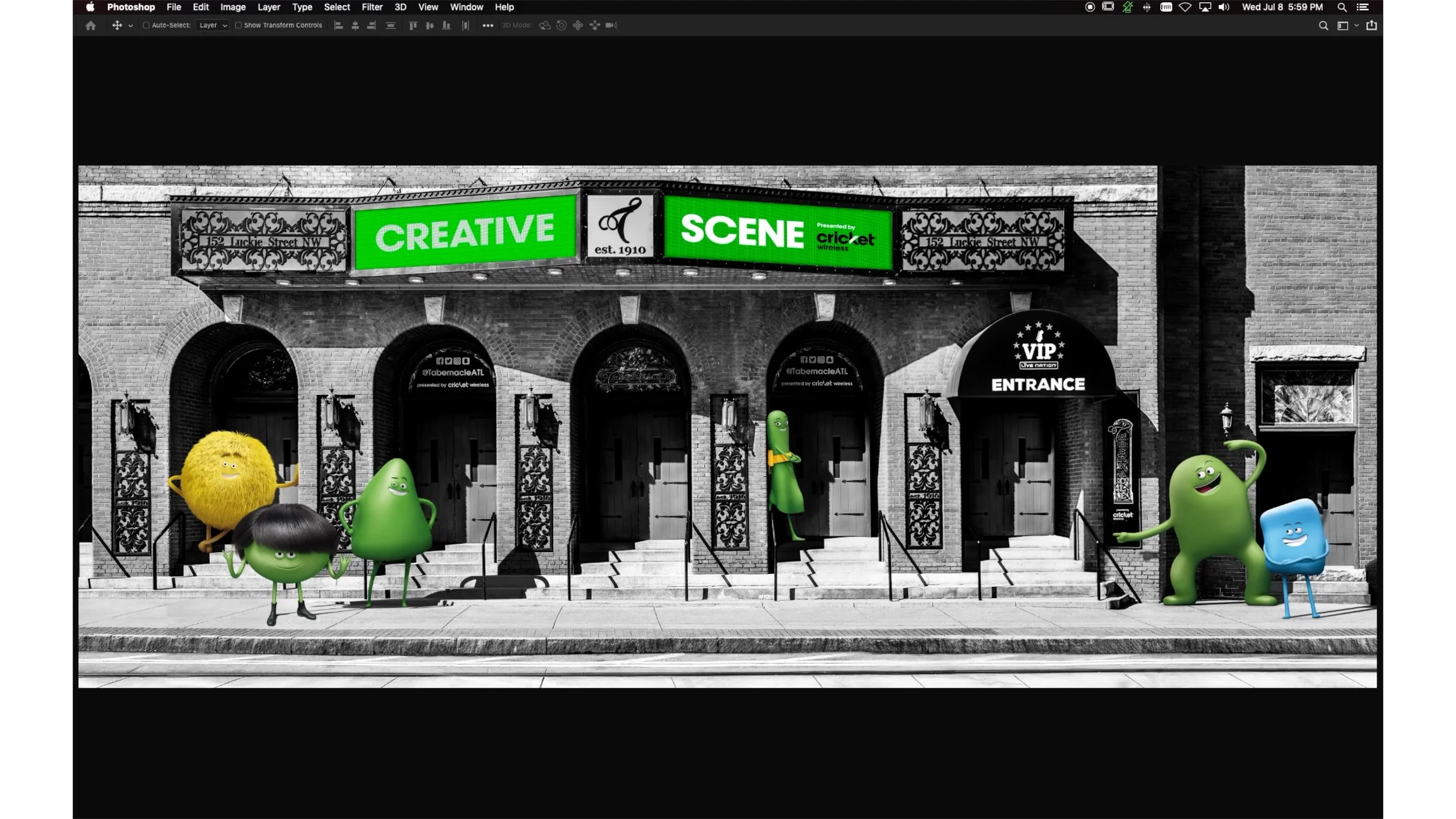
Task: Click the Home icon in options bar
Action: click(x=90, y=26)
